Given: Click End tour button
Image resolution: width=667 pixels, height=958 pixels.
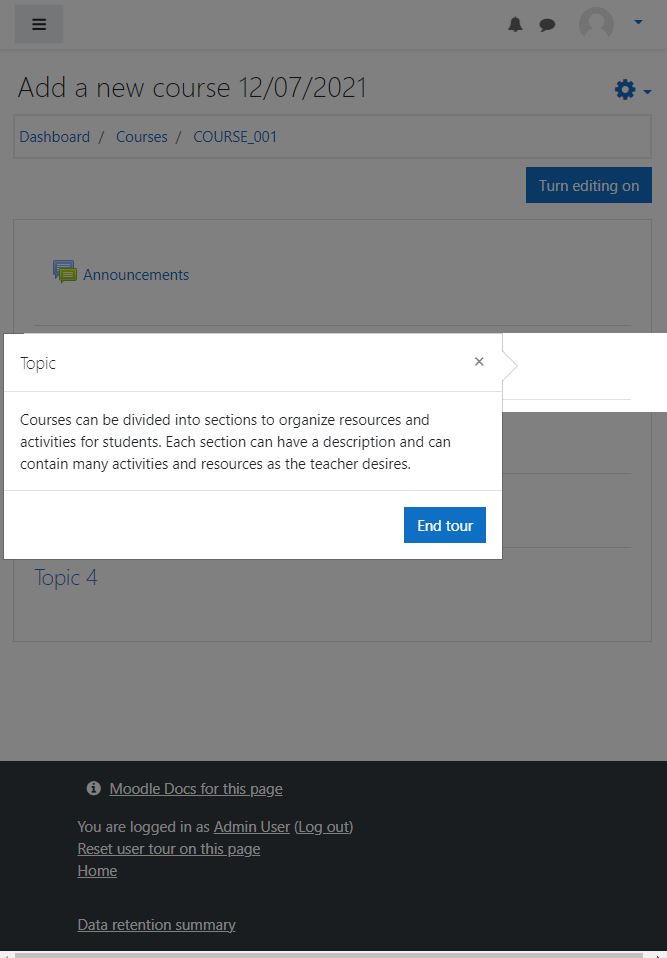Looking at the screenshot, I should pos(445,525).
